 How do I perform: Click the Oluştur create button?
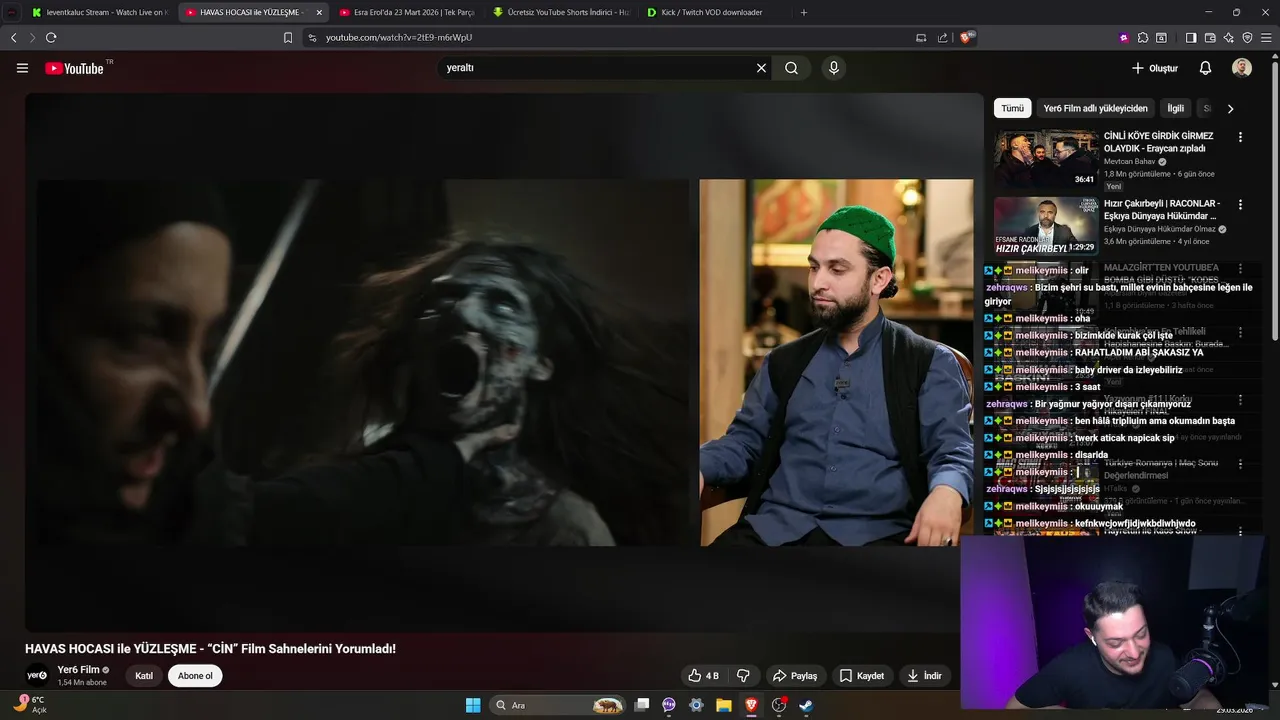[x=1154, y=68]
